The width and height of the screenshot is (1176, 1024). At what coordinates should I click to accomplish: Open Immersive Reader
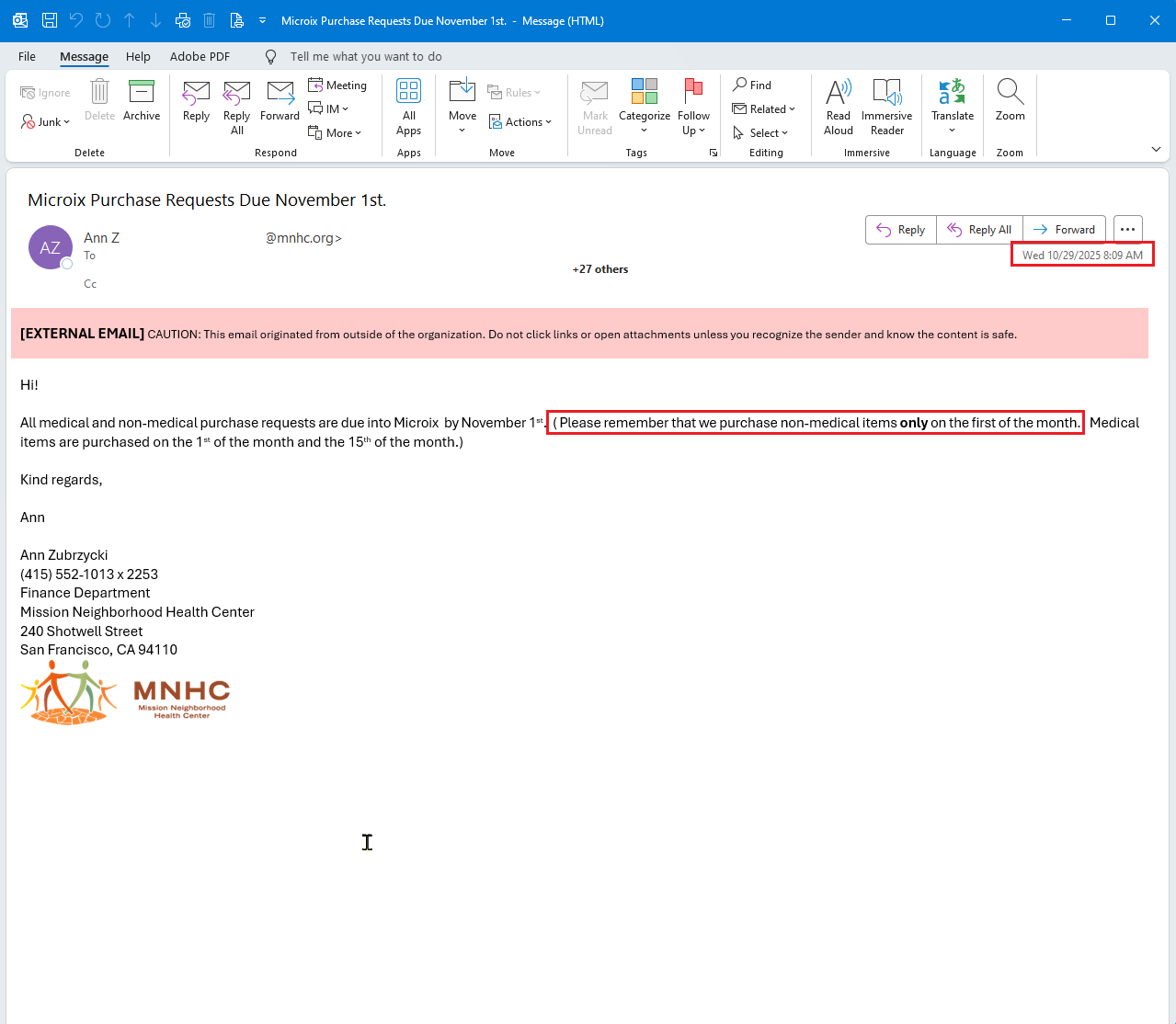point(886,93)
